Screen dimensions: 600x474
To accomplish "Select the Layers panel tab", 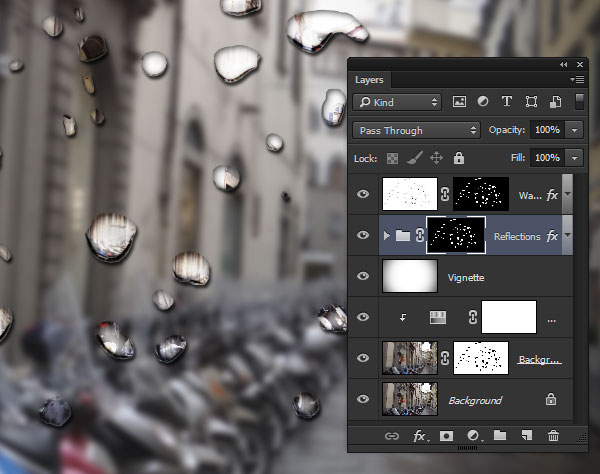I will coord(371,79).
